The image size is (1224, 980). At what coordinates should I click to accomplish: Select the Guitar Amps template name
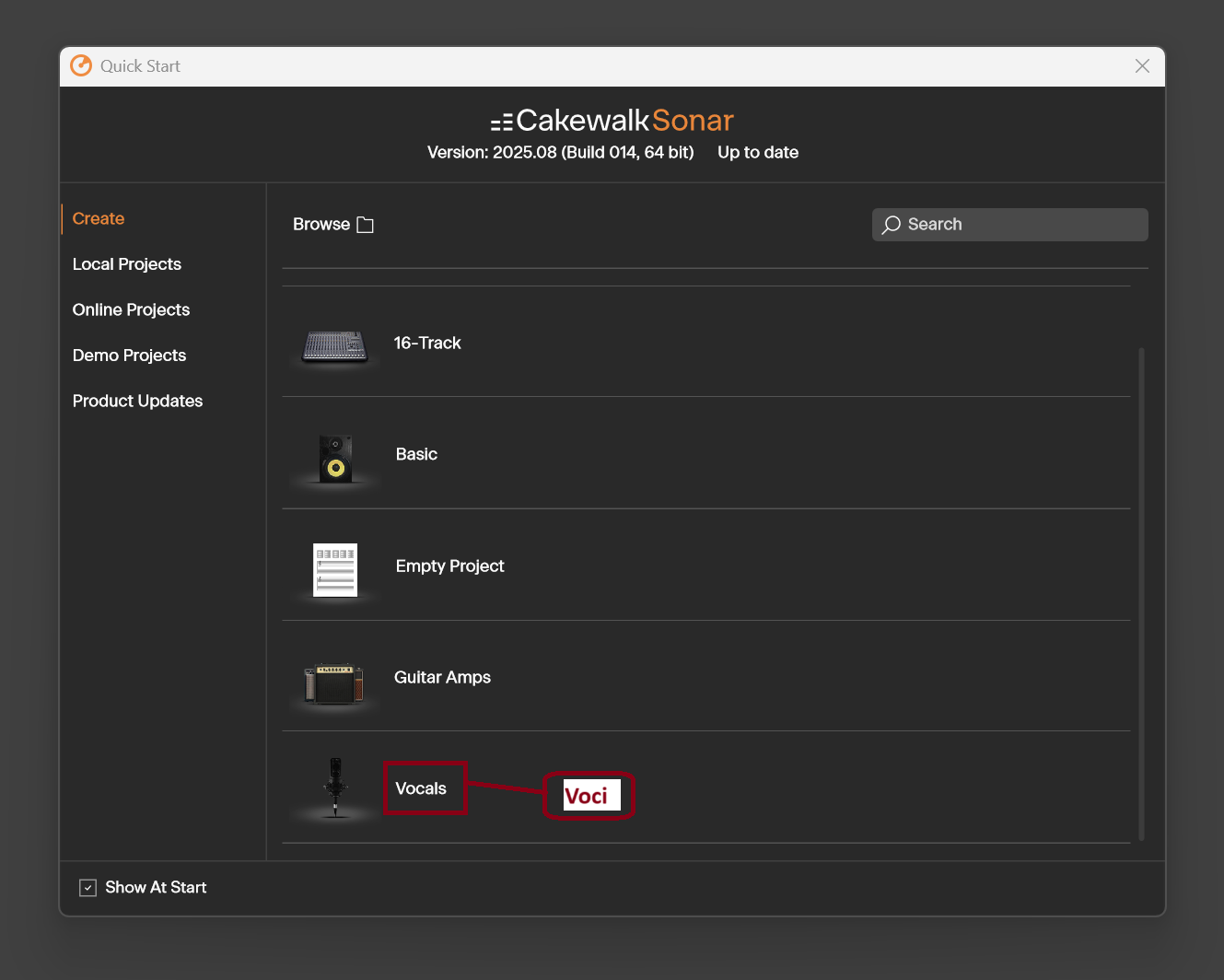(x=442, y=678)
